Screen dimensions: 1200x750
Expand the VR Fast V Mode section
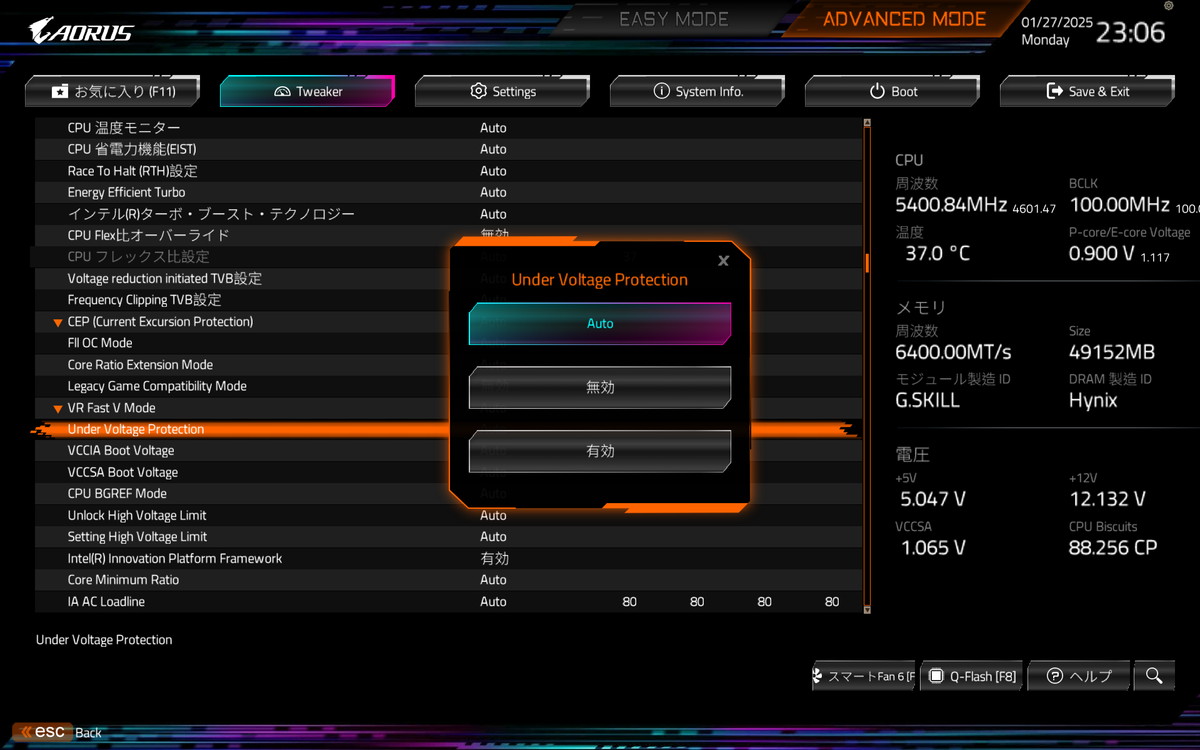[58, 408]
